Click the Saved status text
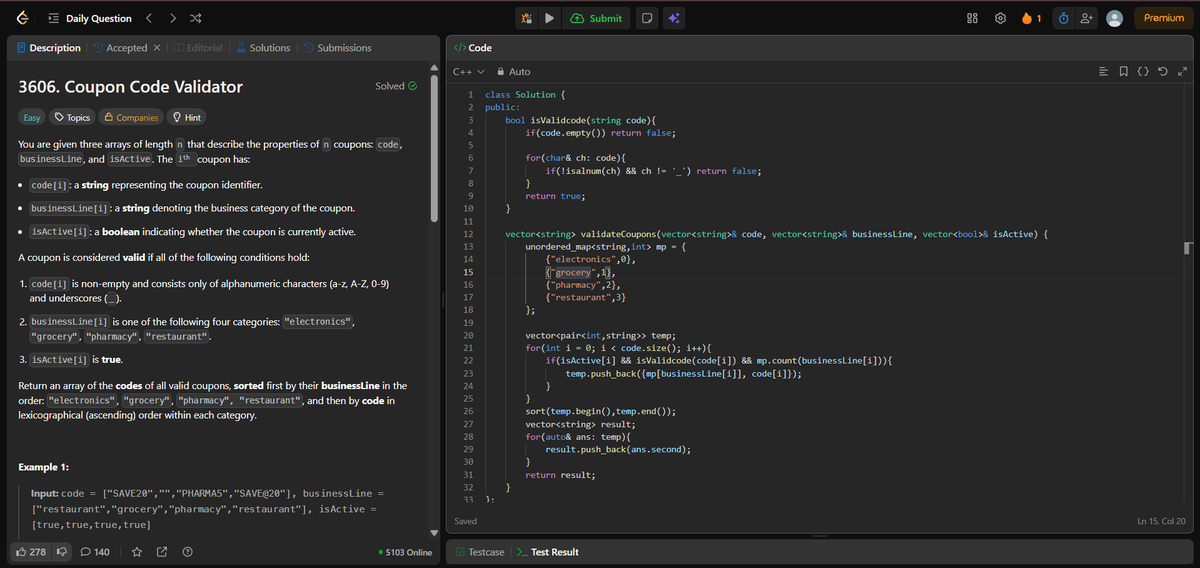Screen dimensions: 1200x568 point(465,521)
